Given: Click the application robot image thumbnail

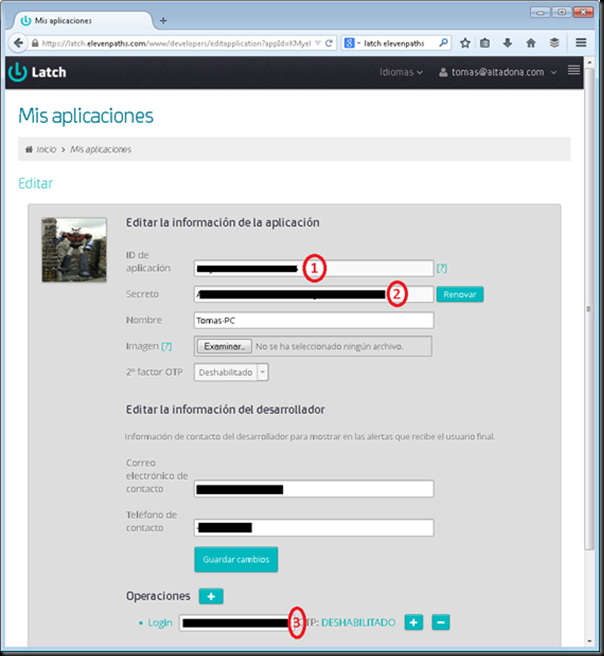Looking at the screenshot, I should click(74, 250).
